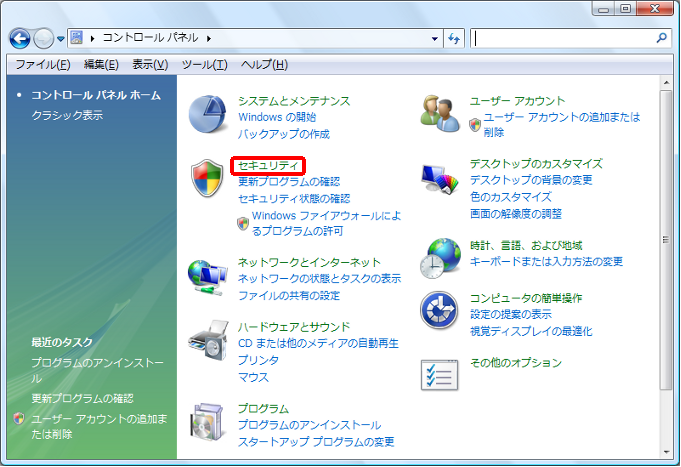Expand the address bar history dropdown arrow
The width and height of the screenshot is (681, 467).
click(435, 38)
